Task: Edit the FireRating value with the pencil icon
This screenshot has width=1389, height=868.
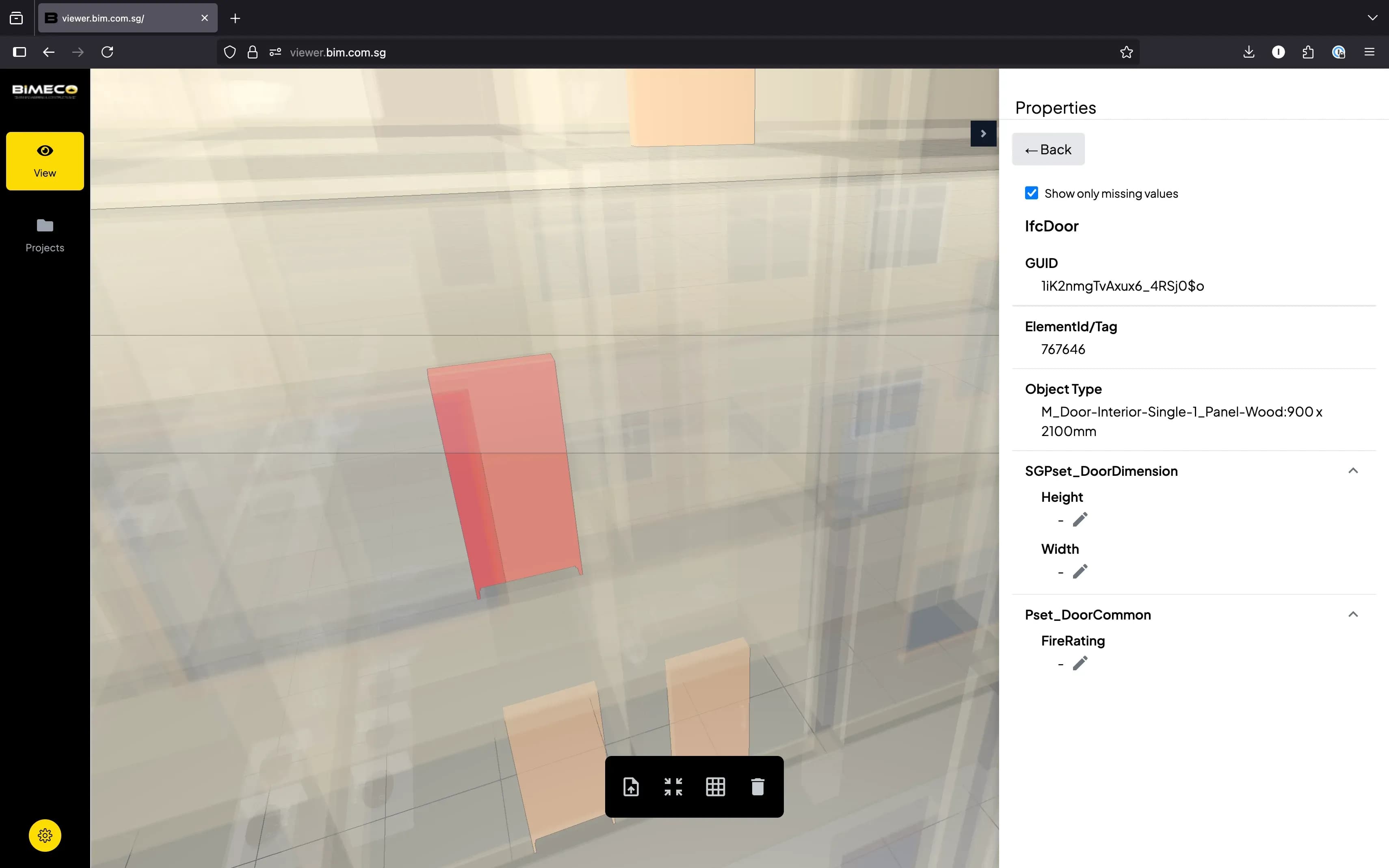Action: click(1080, 664)
